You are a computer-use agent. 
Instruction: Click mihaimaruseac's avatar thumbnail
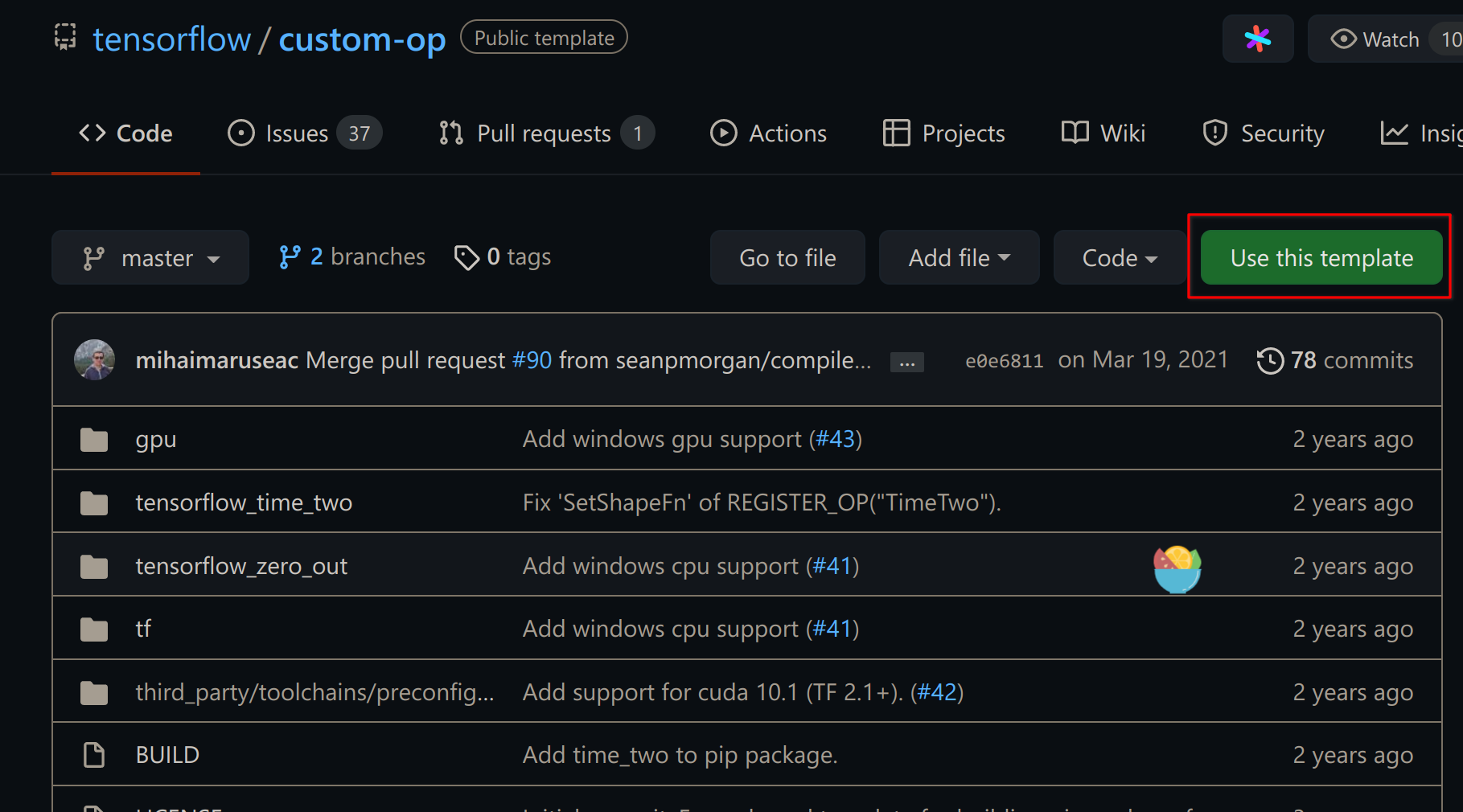pos(95,359)
